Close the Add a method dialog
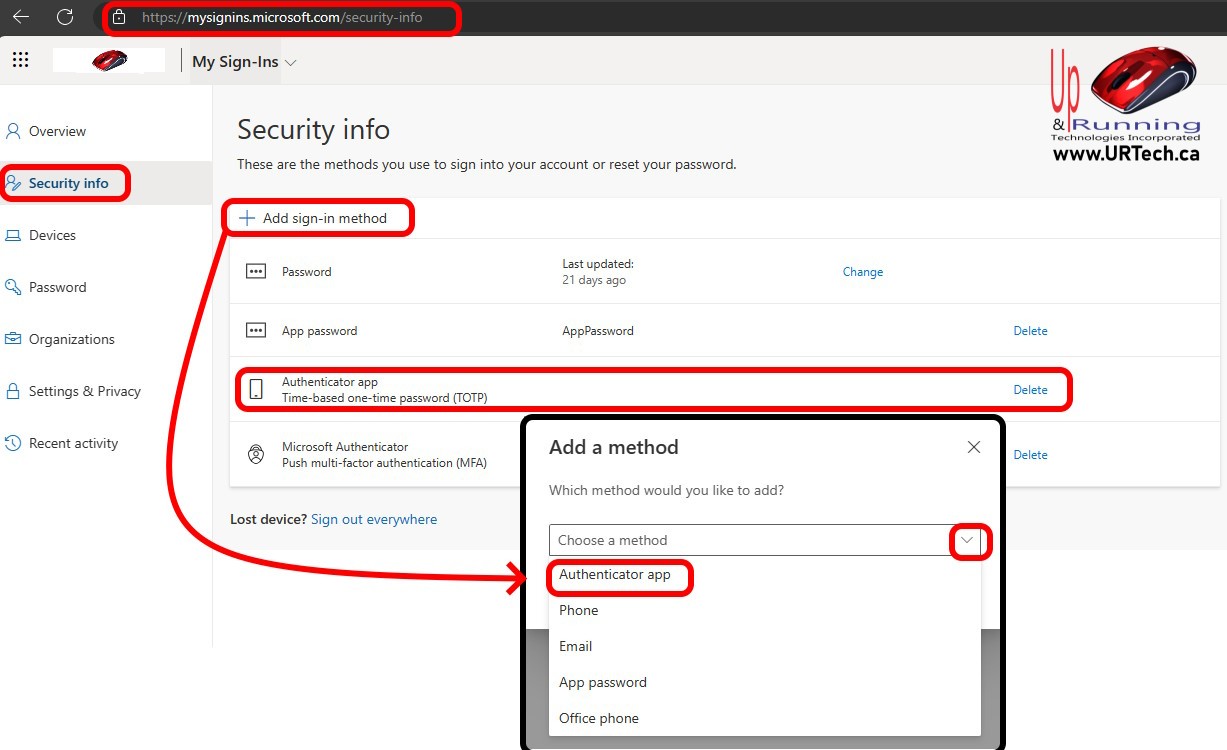This screenshot has width=1227, height=750. 973,447
